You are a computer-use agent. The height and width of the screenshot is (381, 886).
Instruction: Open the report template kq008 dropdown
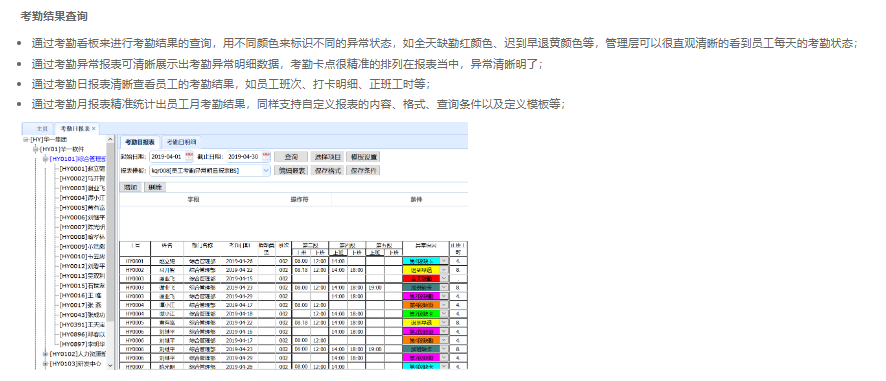point(266,170)
